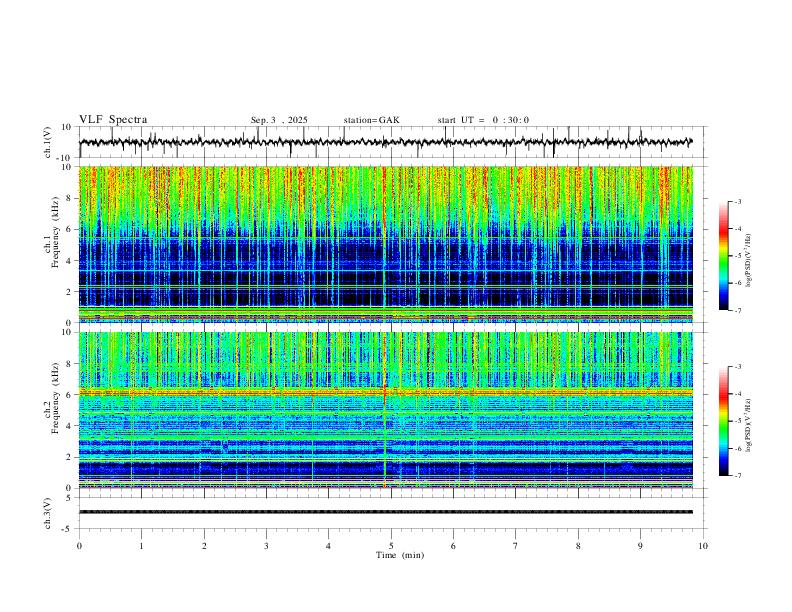Screen dimensions: 792x612
Task: Select the "ch.1 Frequency (kHz)" axis label
Action: (52, 232)
